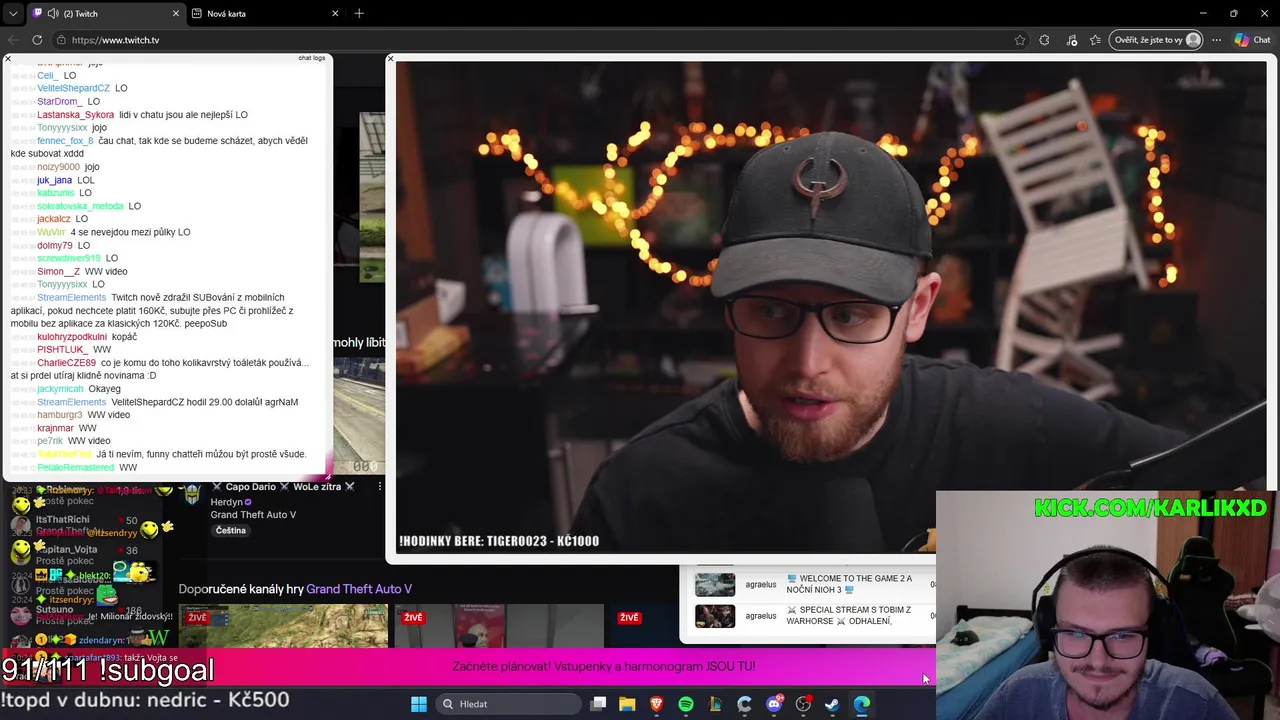This screenshot has height=720, width=1280.
Task: Open Discord from the taskbar
Action: tap(774, 704)
